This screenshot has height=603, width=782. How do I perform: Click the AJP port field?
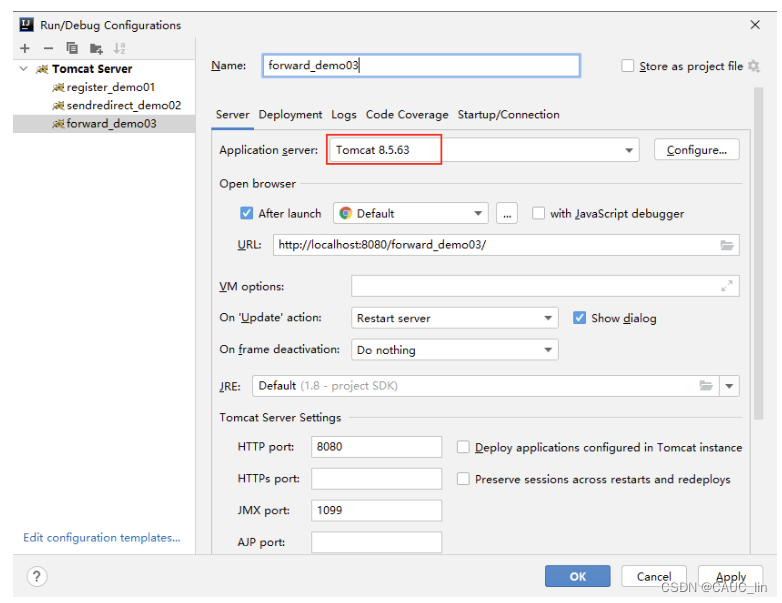coord(376,542)
